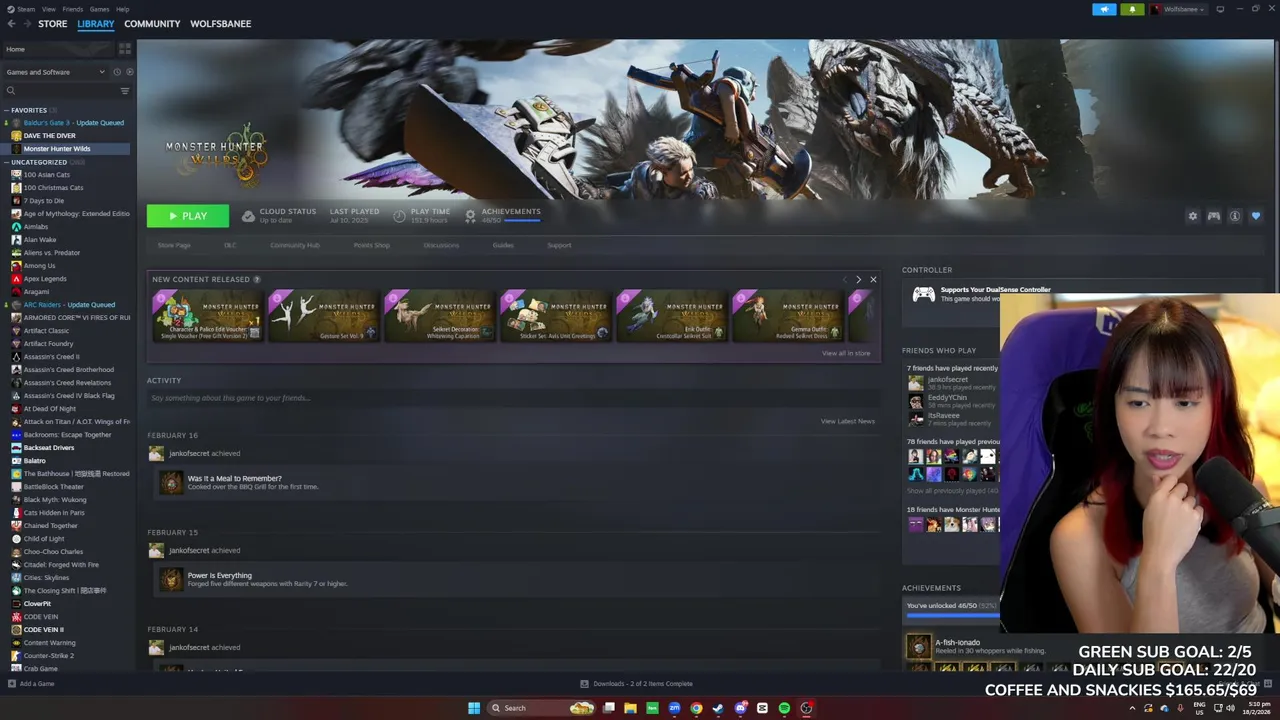This screenshot has width=1280, height=720.
Task: Open Gesture Set Vol. 9 thumbnail
Action: [x=323, y=316]
